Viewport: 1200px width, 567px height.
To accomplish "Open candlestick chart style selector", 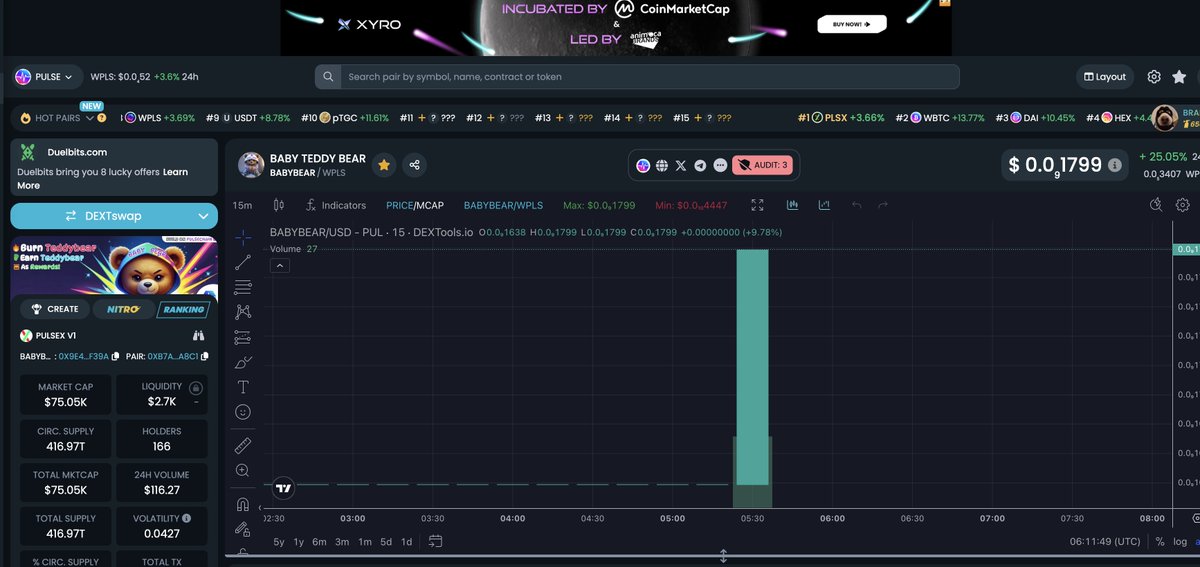I will (x=279, y=205).
